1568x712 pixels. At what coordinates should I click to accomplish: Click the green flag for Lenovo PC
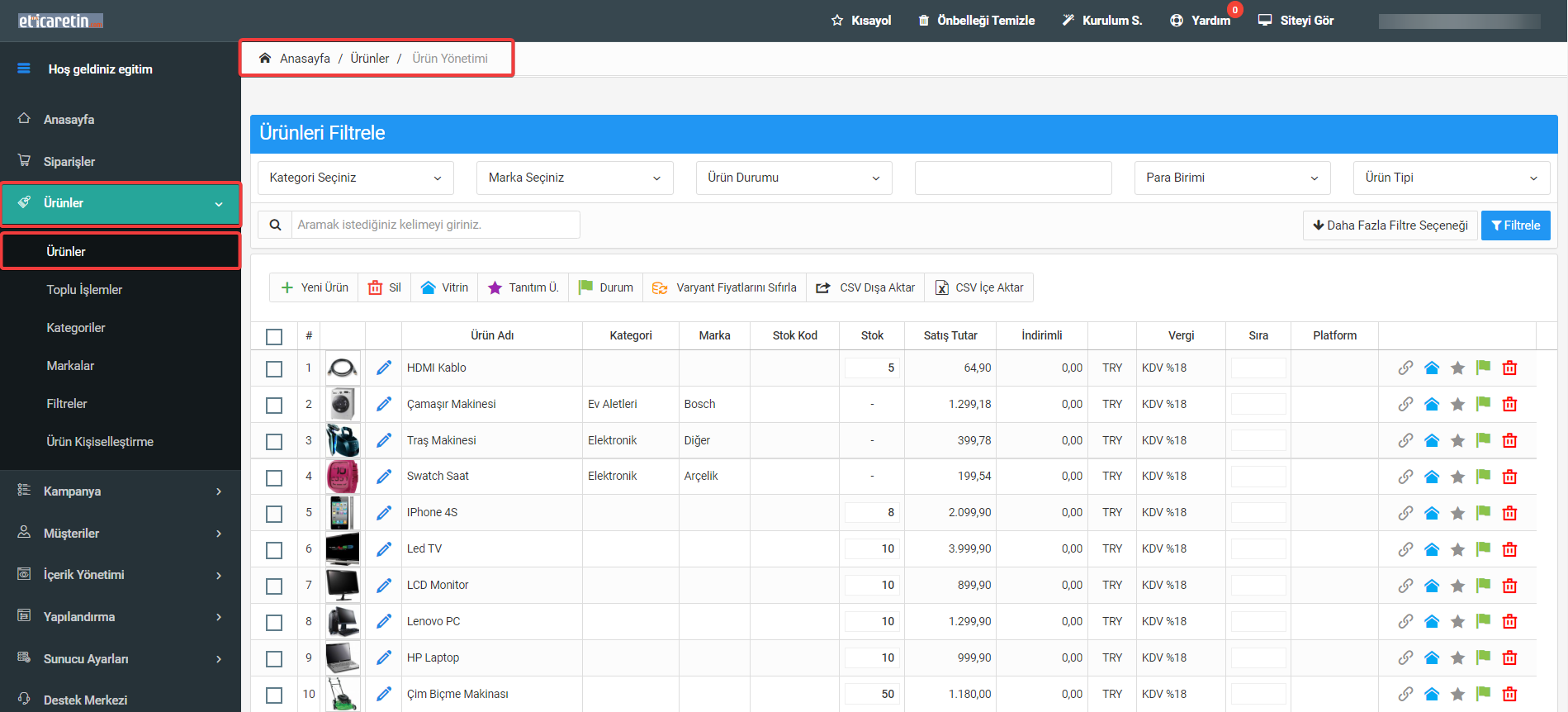[1484, 620]
